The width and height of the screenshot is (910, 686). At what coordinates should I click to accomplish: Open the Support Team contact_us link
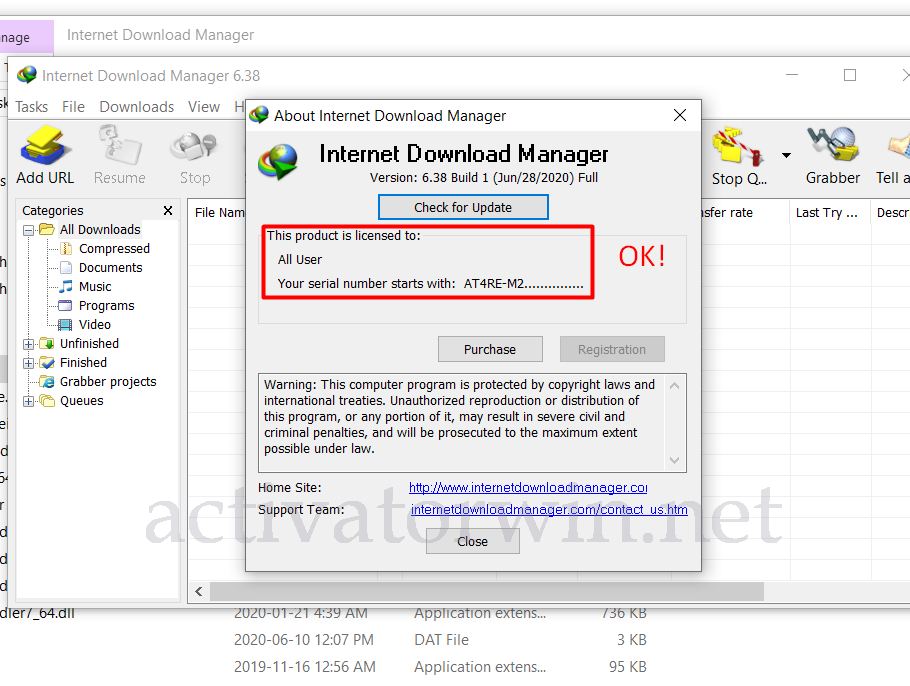549,510
